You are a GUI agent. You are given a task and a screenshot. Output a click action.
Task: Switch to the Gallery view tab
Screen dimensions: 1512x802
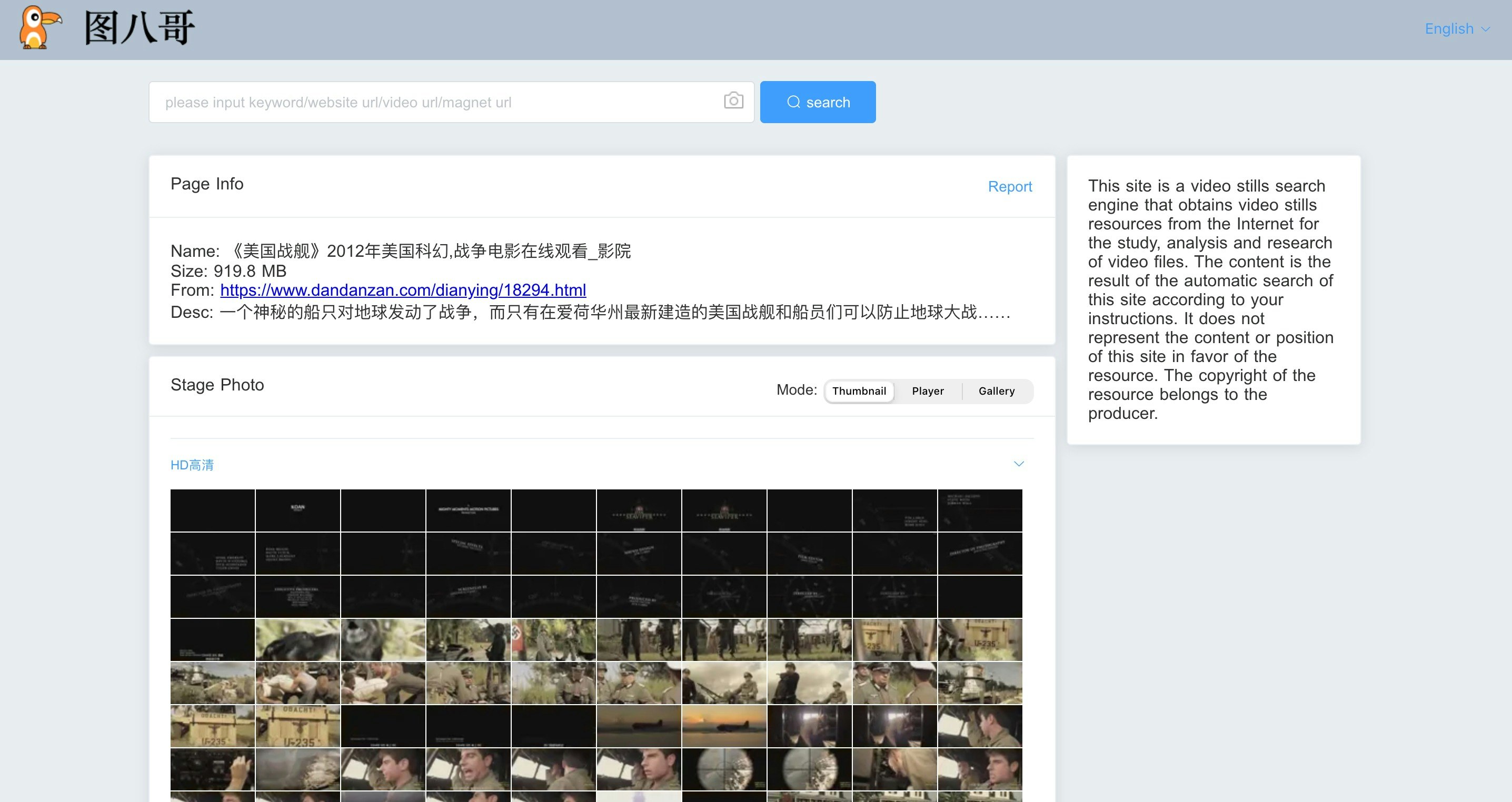click(x=997, y=390)
